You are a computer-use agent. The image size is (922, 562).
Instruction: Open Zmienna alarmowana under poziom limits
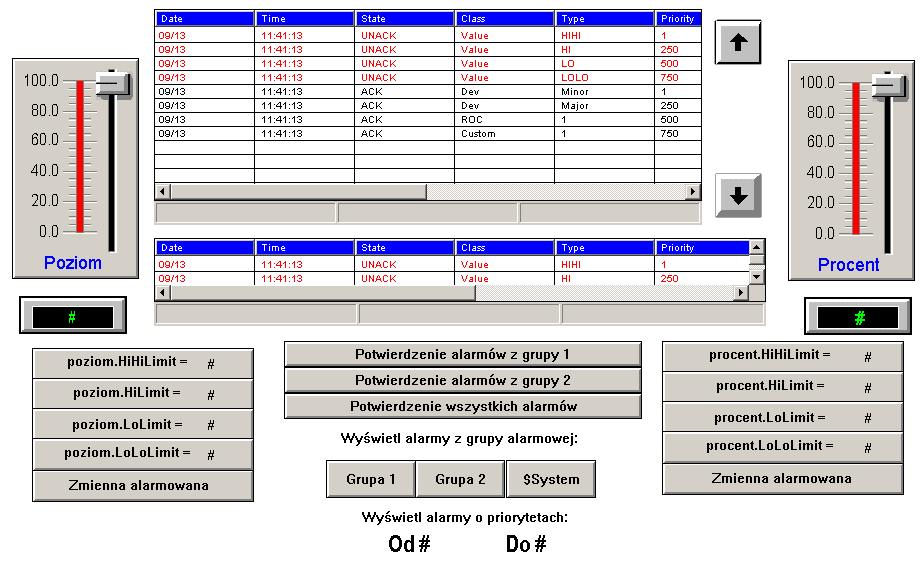[x=143, y=486]
